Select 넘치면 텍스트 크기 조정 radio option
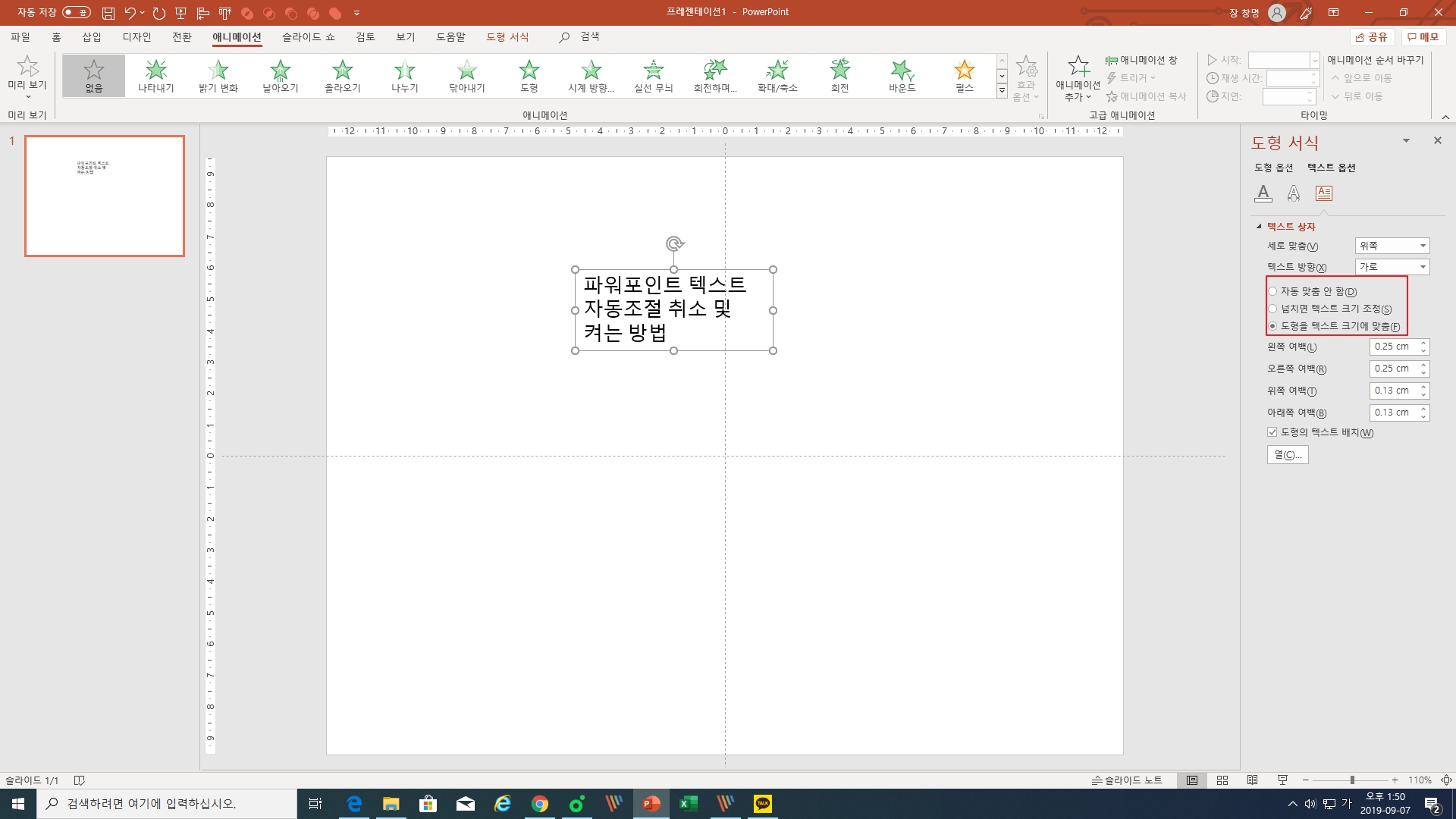 click(1272, 309)
